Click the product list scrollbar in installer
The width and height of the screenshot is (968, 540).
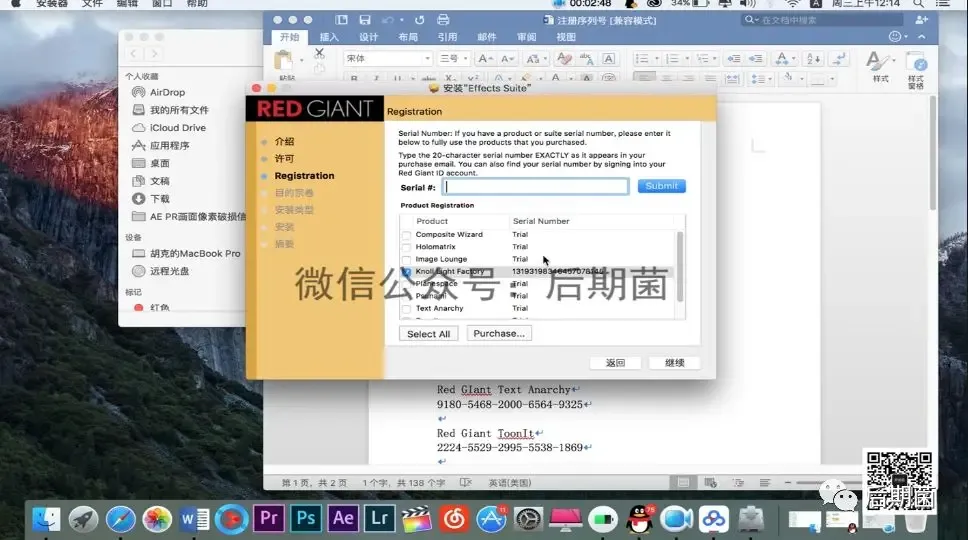click(680, 267)
